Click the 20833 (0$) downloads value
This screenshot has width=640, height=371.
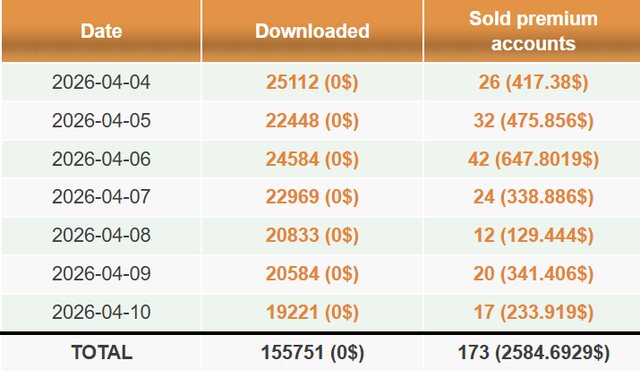pos(312,235)
